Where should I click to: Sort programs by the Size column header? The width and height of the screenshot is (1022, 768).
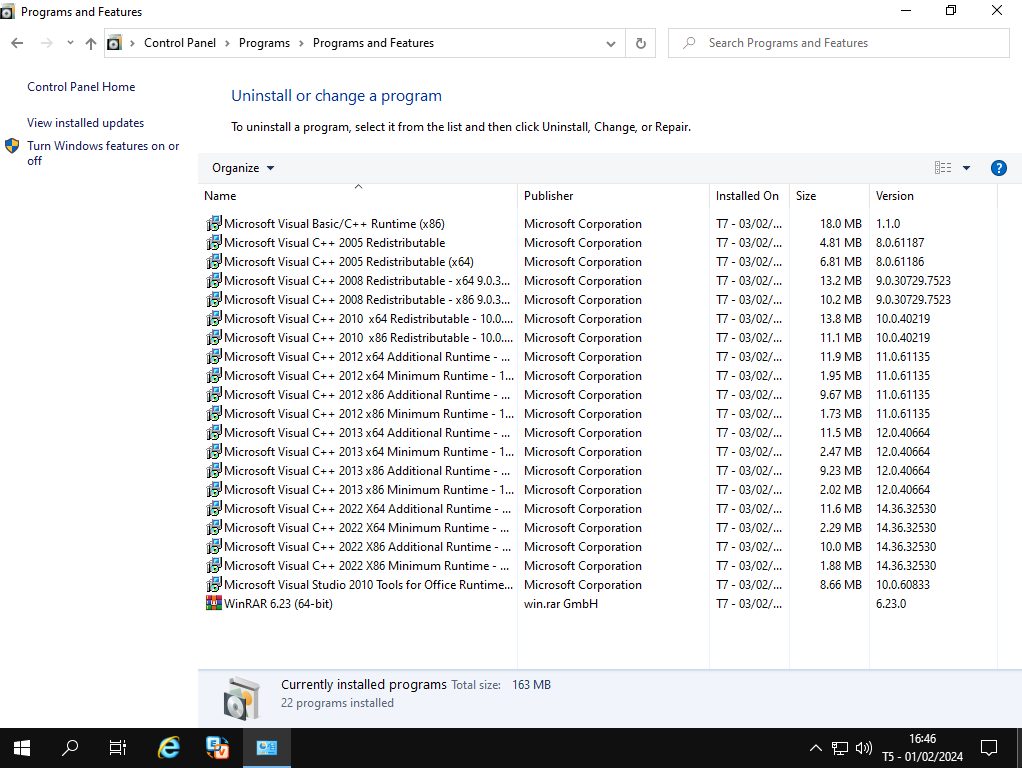pos(806,196)
